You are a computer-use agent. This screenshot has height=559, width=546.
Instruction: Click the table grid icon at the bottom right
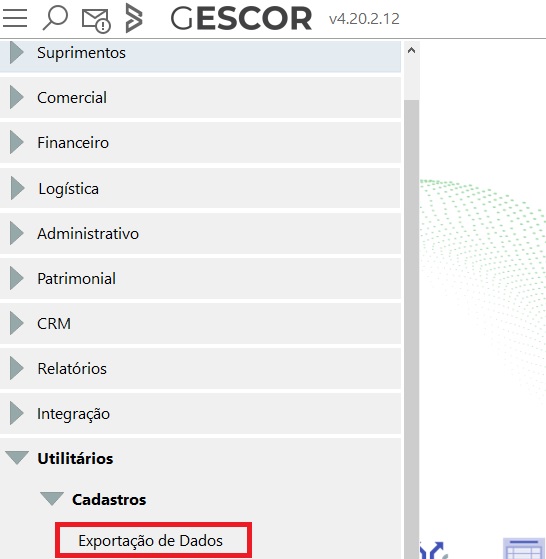(x=524, y=549)
